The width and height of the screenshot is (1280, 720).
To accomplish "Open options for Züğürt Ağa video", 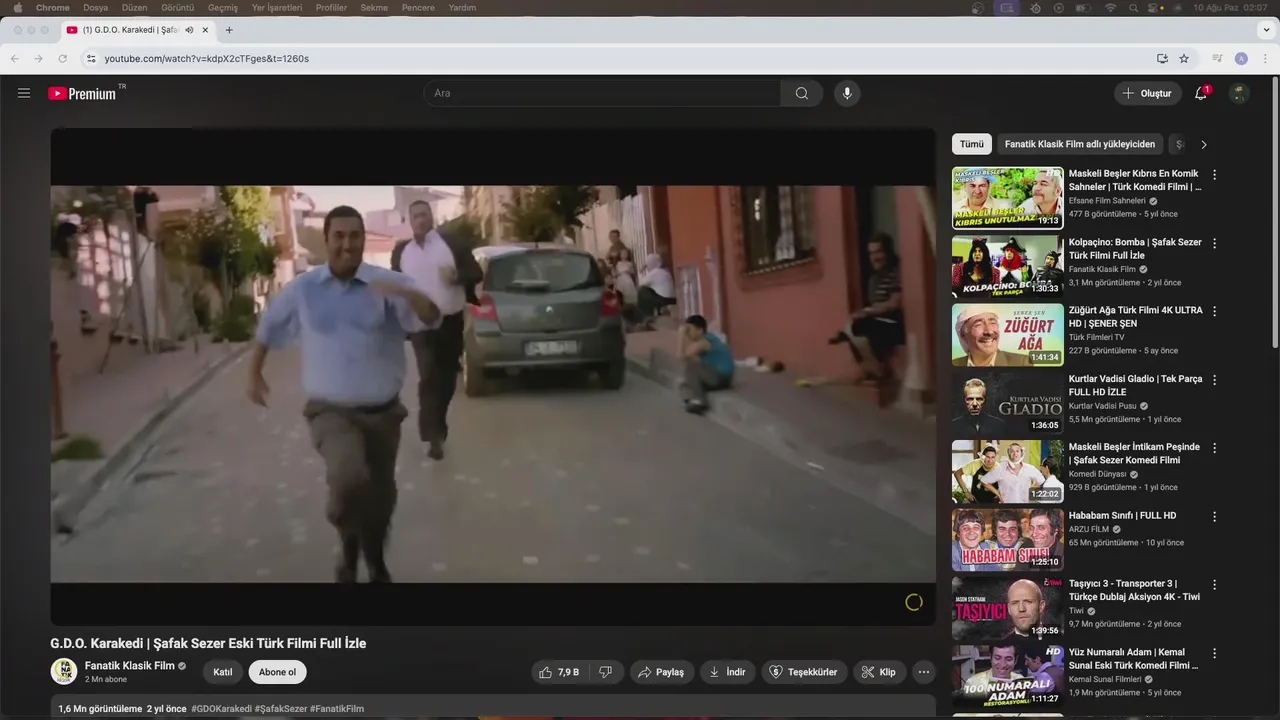I will click(1215, 311).
